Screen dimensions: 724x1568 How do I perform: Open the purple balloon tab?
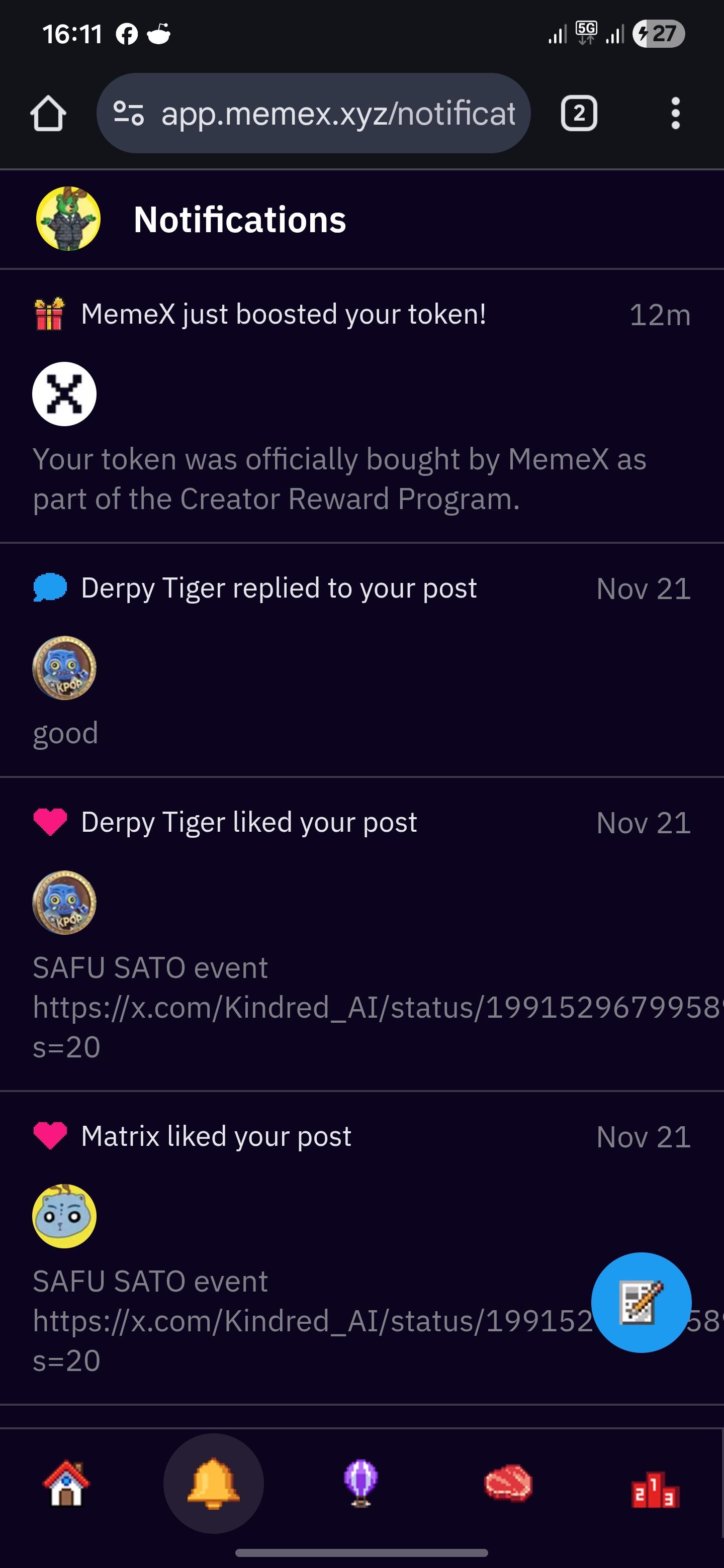pyautogui.click(x=360, y=1484)
